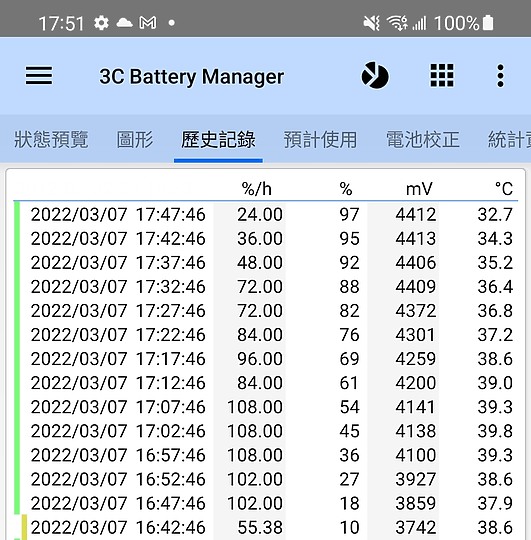Viewport: 531px width, 540px height.
Task: Tap the %/h column header
Action: (x=257, y=189)
